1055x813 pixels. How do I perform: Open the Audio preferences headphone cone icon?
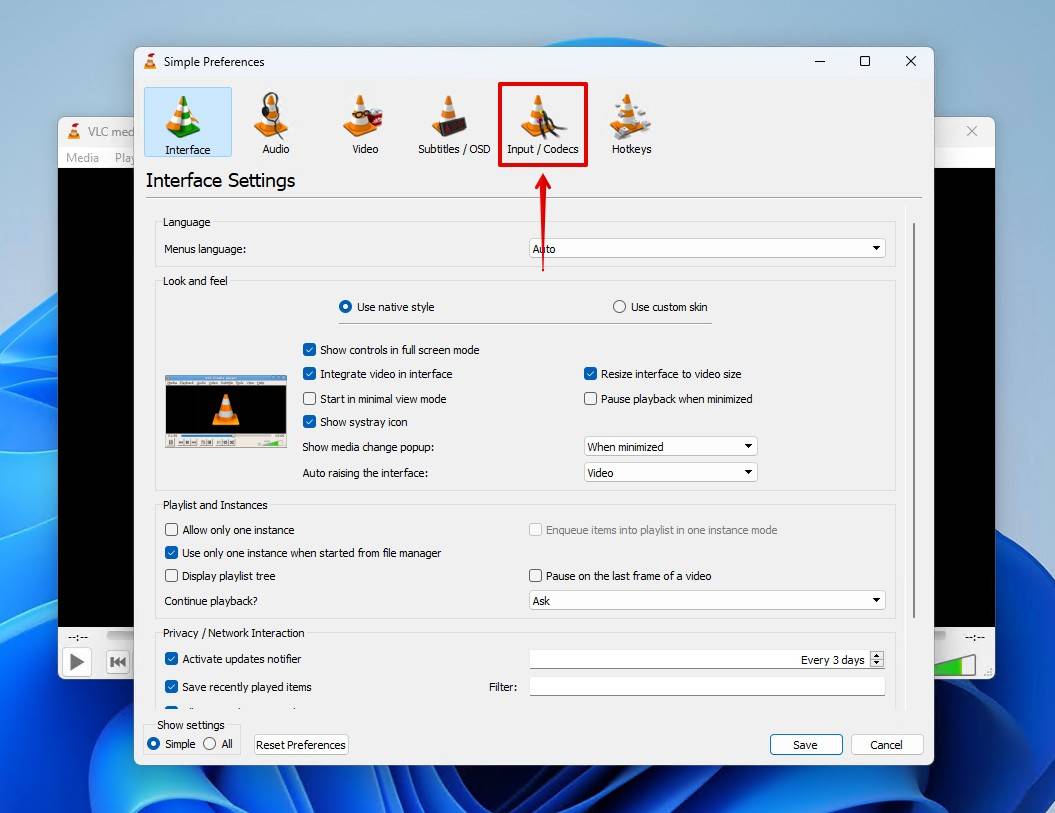tap(275, 123)
